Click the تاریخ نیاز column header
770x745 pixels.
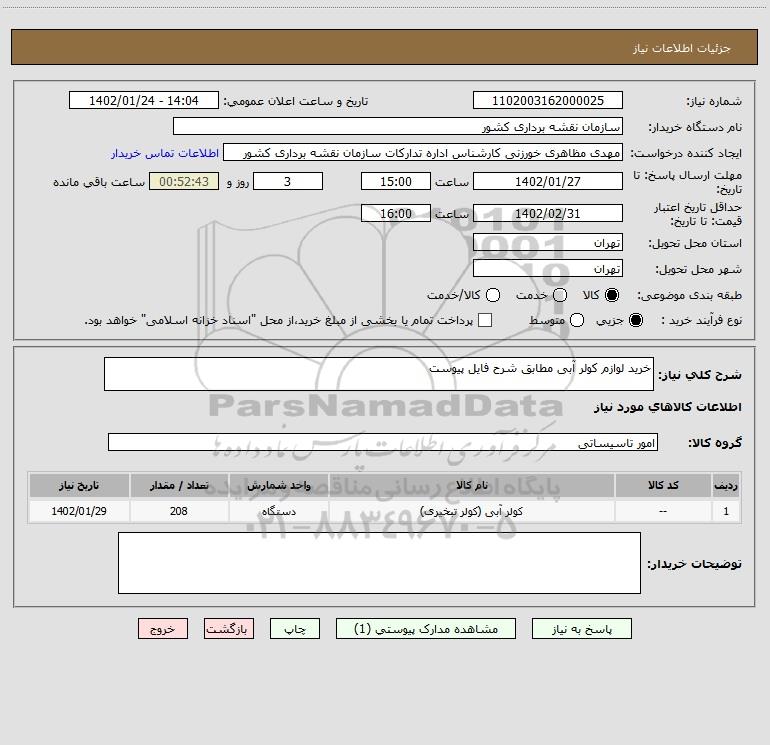click(x=79, y=485)
